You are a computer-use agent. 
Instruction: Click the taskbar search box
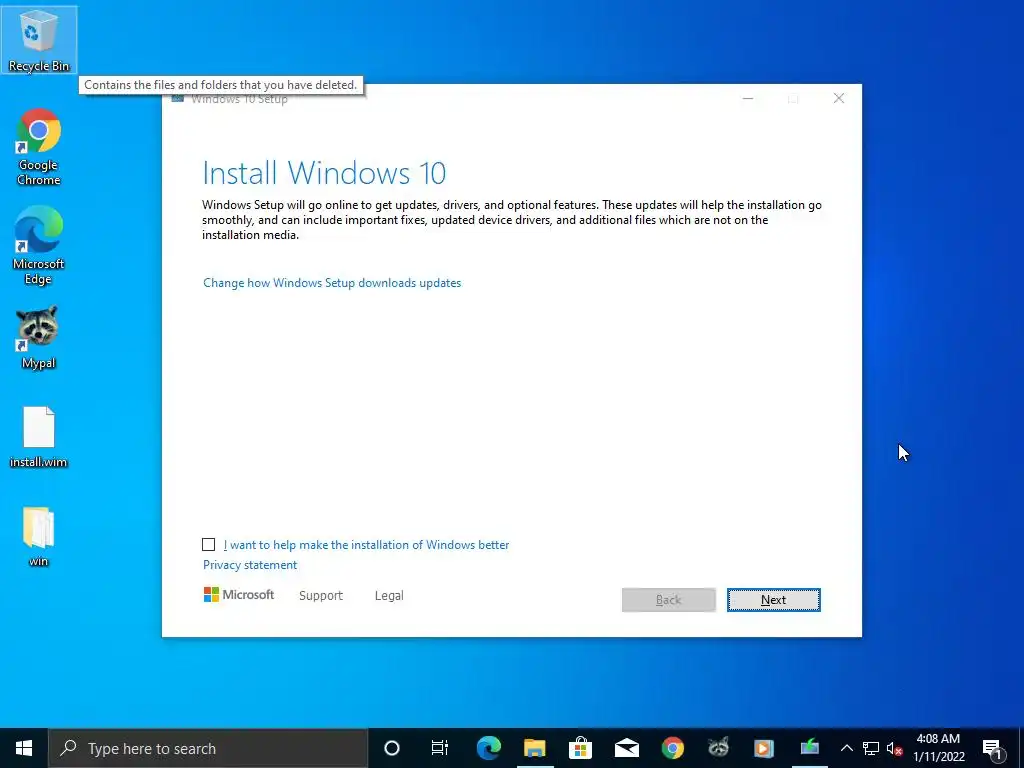pos(208,748)
